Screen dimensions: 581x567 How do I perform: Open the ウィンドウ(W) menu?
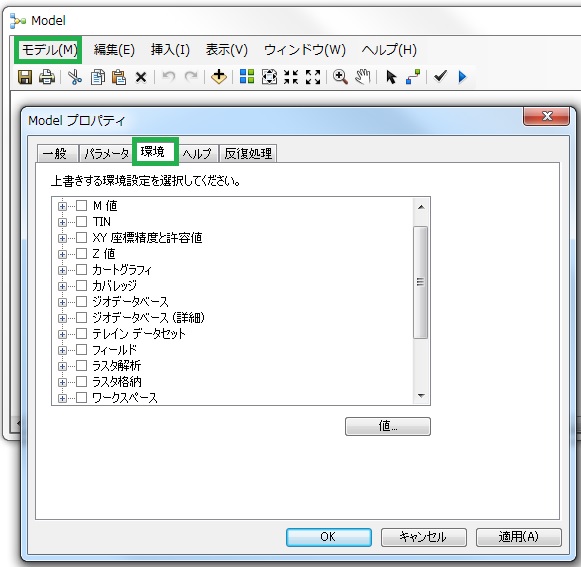[305, 50]
